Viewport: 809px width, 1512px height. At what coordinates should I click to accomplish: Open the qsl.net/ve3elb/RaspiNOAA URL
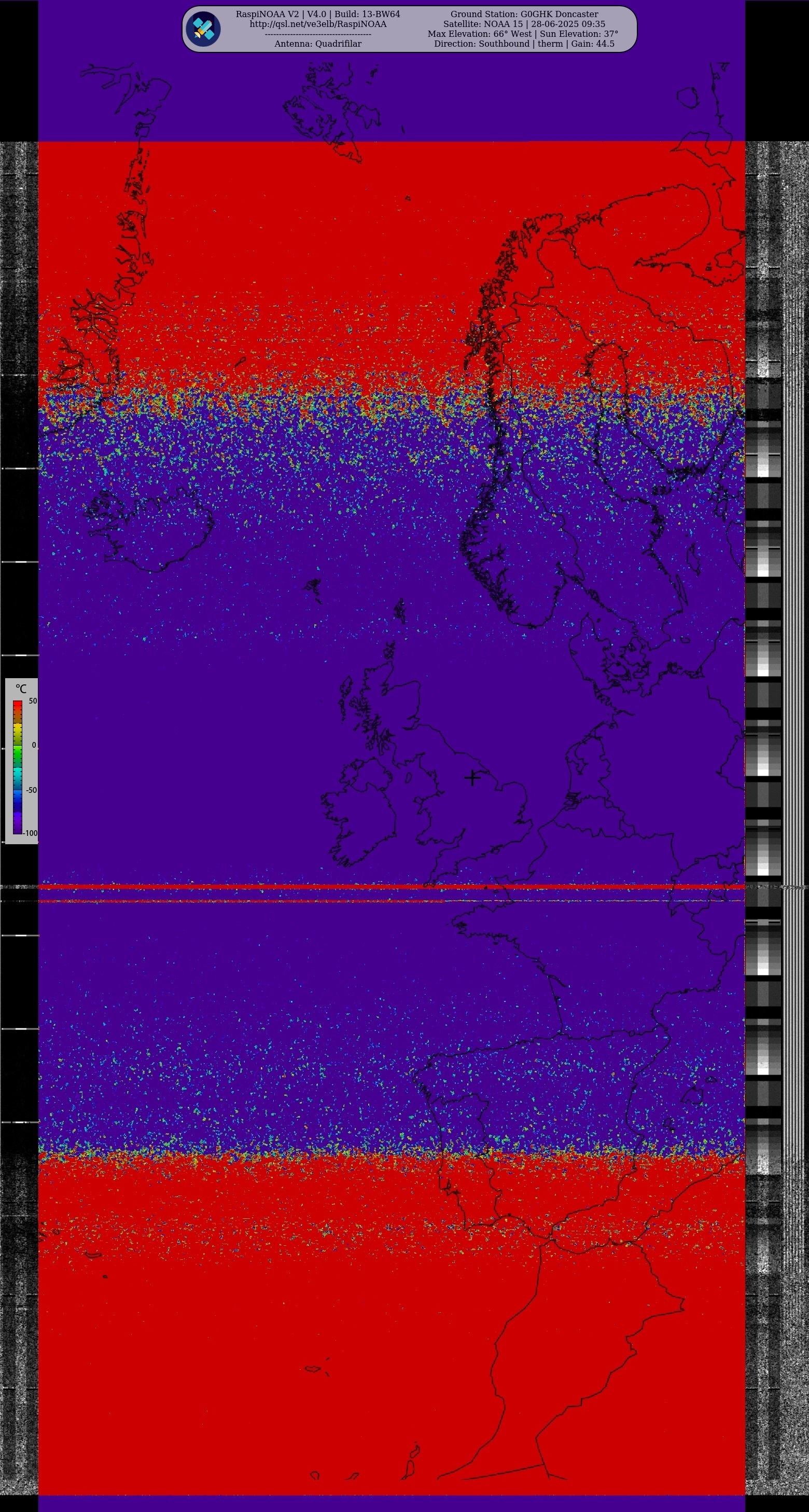318,24
